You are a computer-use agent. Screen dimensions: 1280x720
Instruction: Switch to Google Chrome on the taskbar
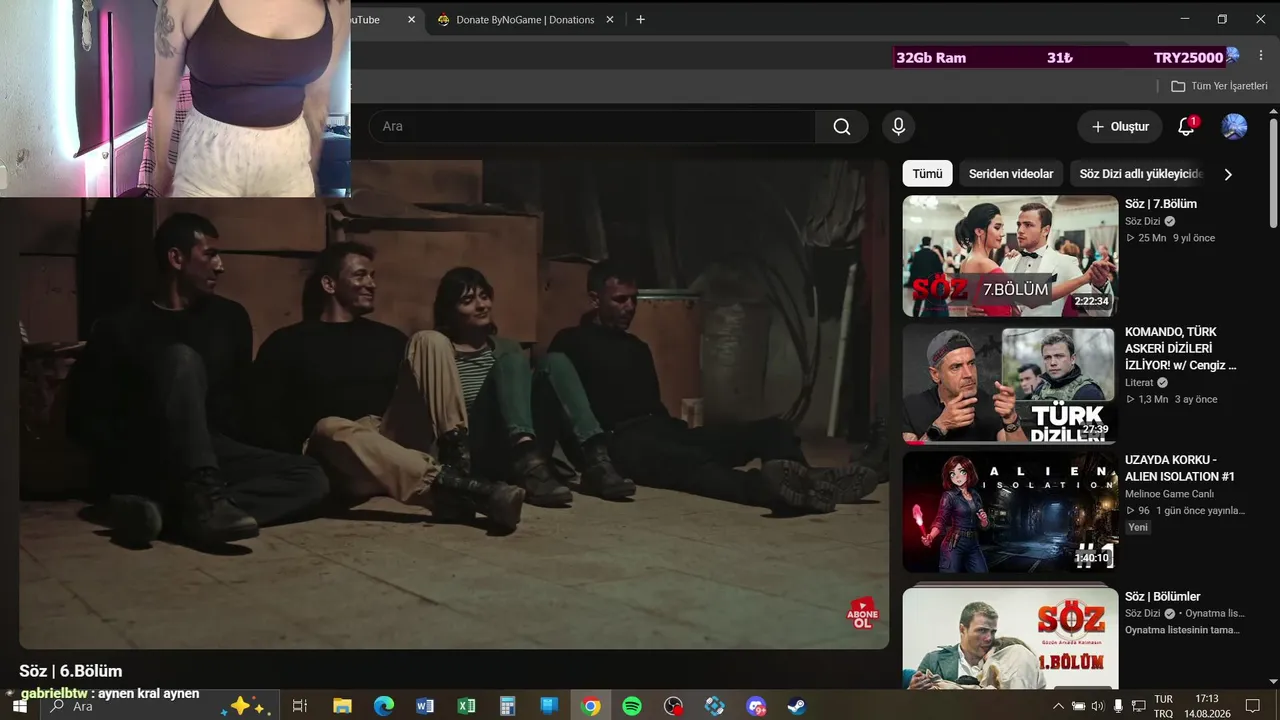(x=591, y=706)
